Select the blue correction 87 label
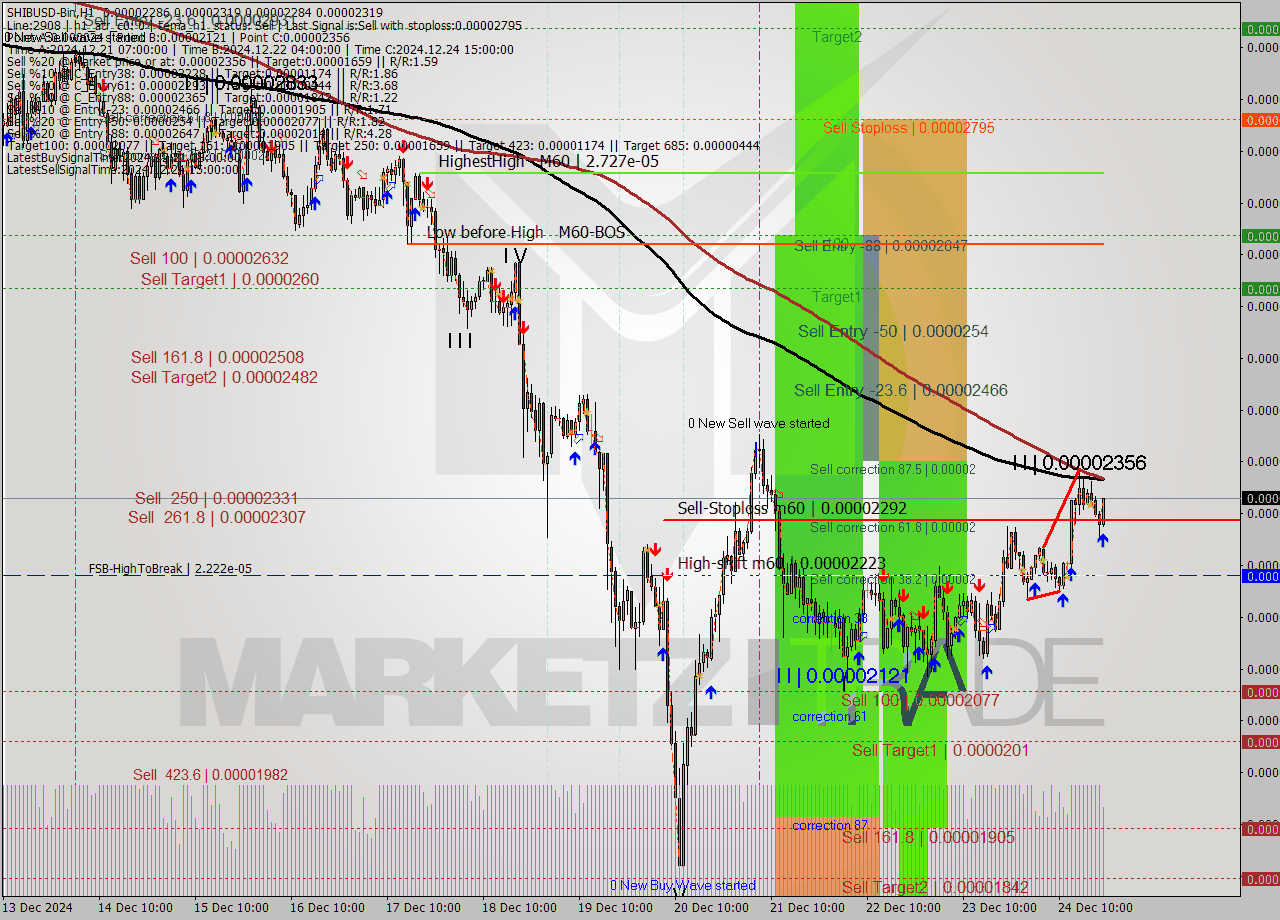Screen dimensions: 1280x920 coord(829,825)
